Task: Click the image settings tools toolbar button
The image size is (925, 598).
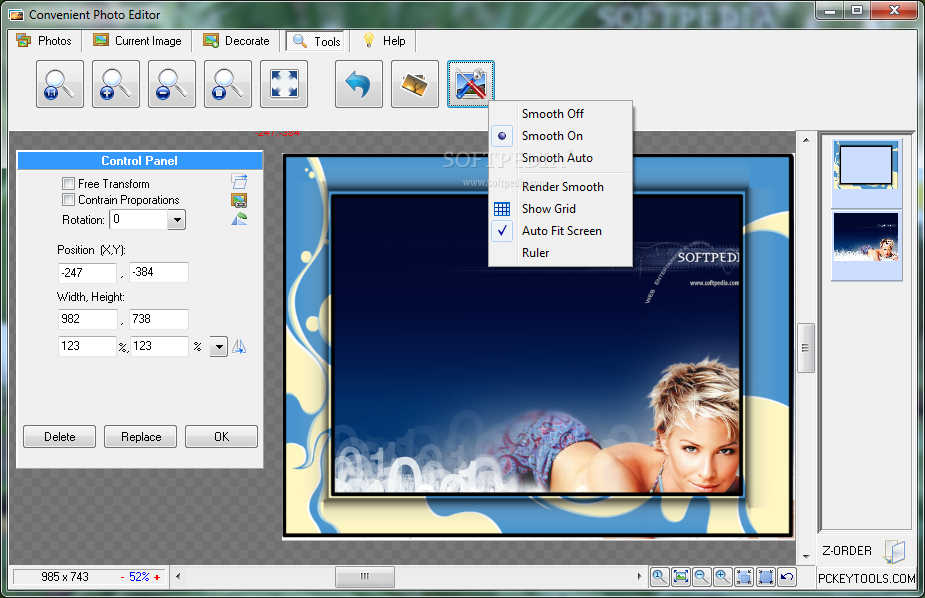Action: (x=471, y=84)
